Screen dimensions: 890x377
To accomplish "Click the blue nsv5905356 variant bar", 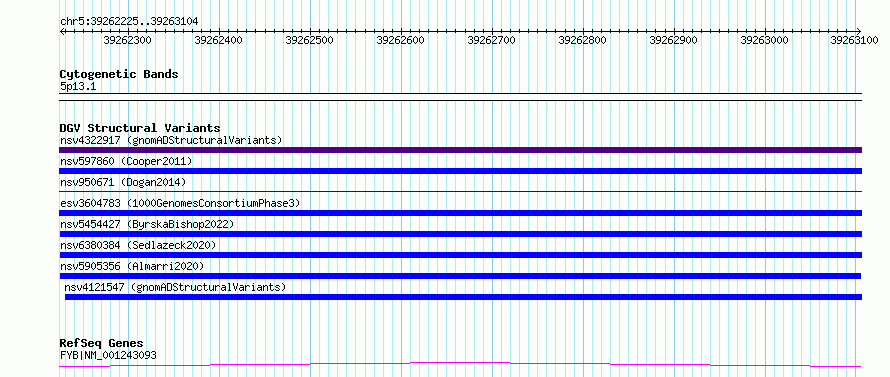I will [x=460, y=276].
